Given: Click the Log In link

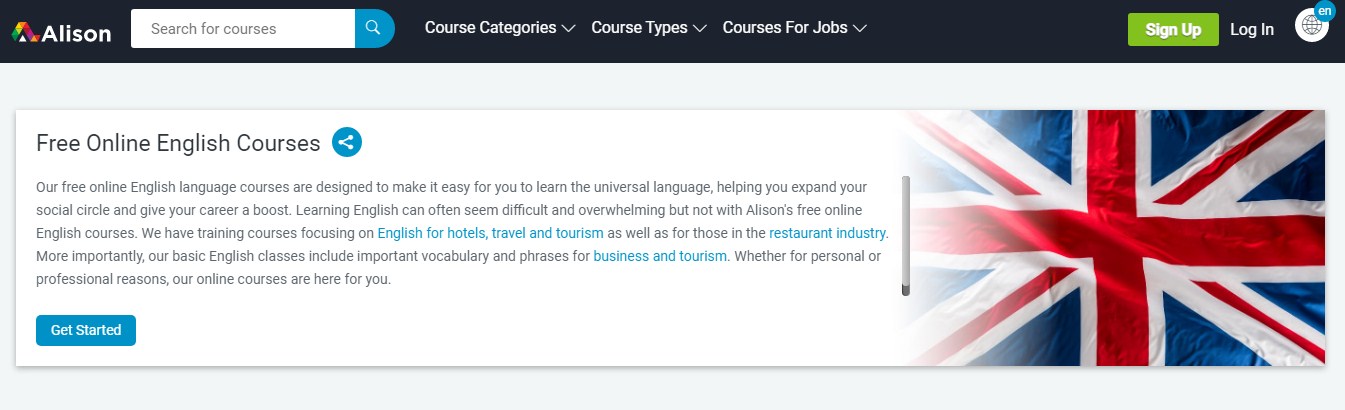Looking at the screenshot, I should [x=1252, y=29].
